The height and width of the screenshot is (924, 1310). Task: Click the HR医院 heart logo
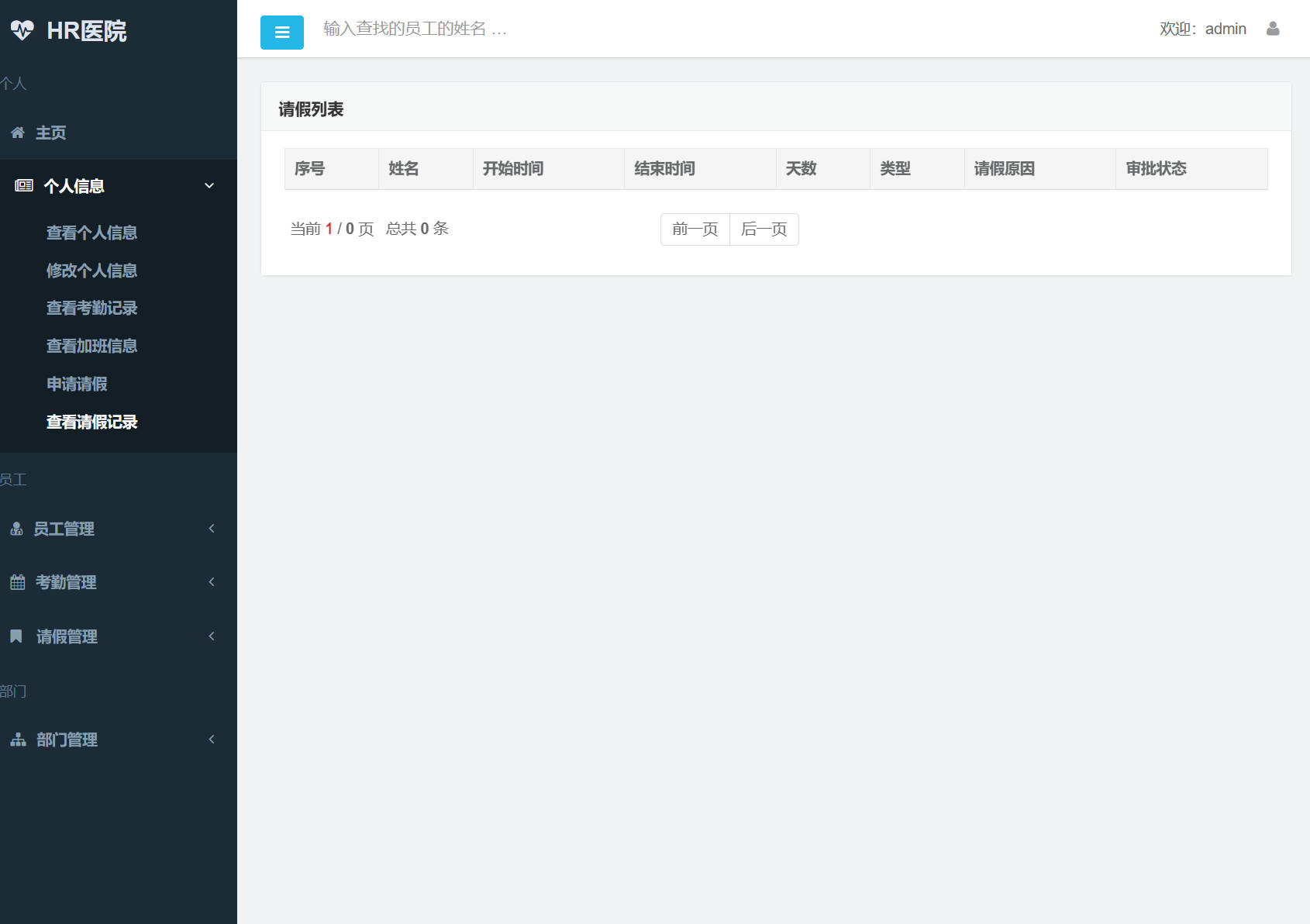point(23,30)
